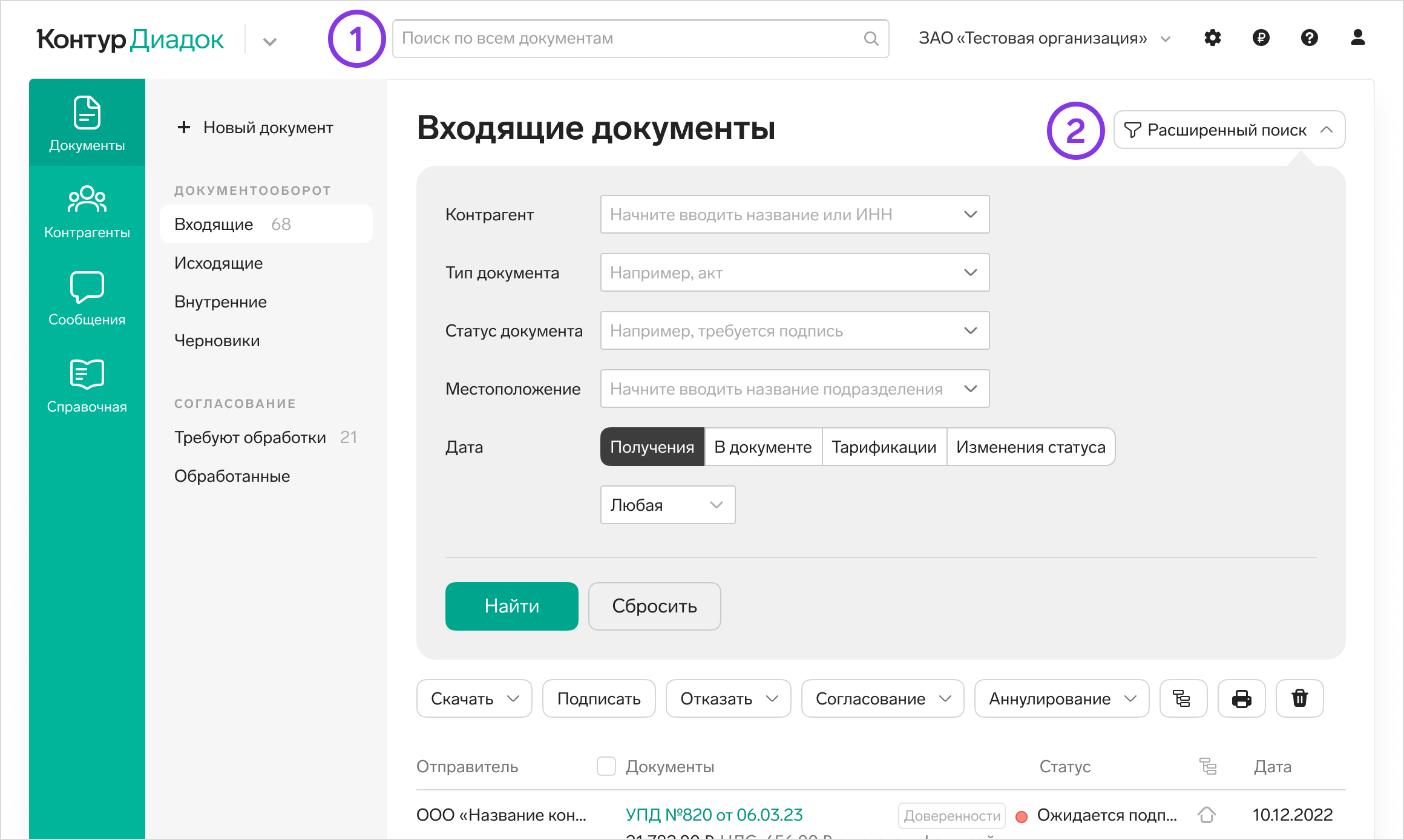Expand the product switcher chevron near logo

270,41
